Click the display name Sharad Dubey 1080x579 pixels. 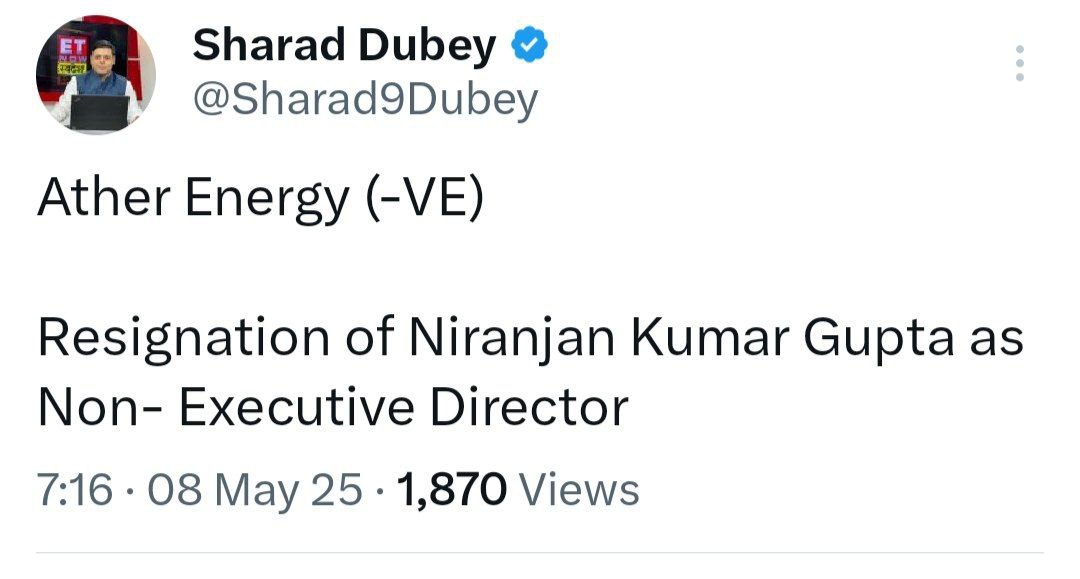pyautogui.click(x=343, y=46)
